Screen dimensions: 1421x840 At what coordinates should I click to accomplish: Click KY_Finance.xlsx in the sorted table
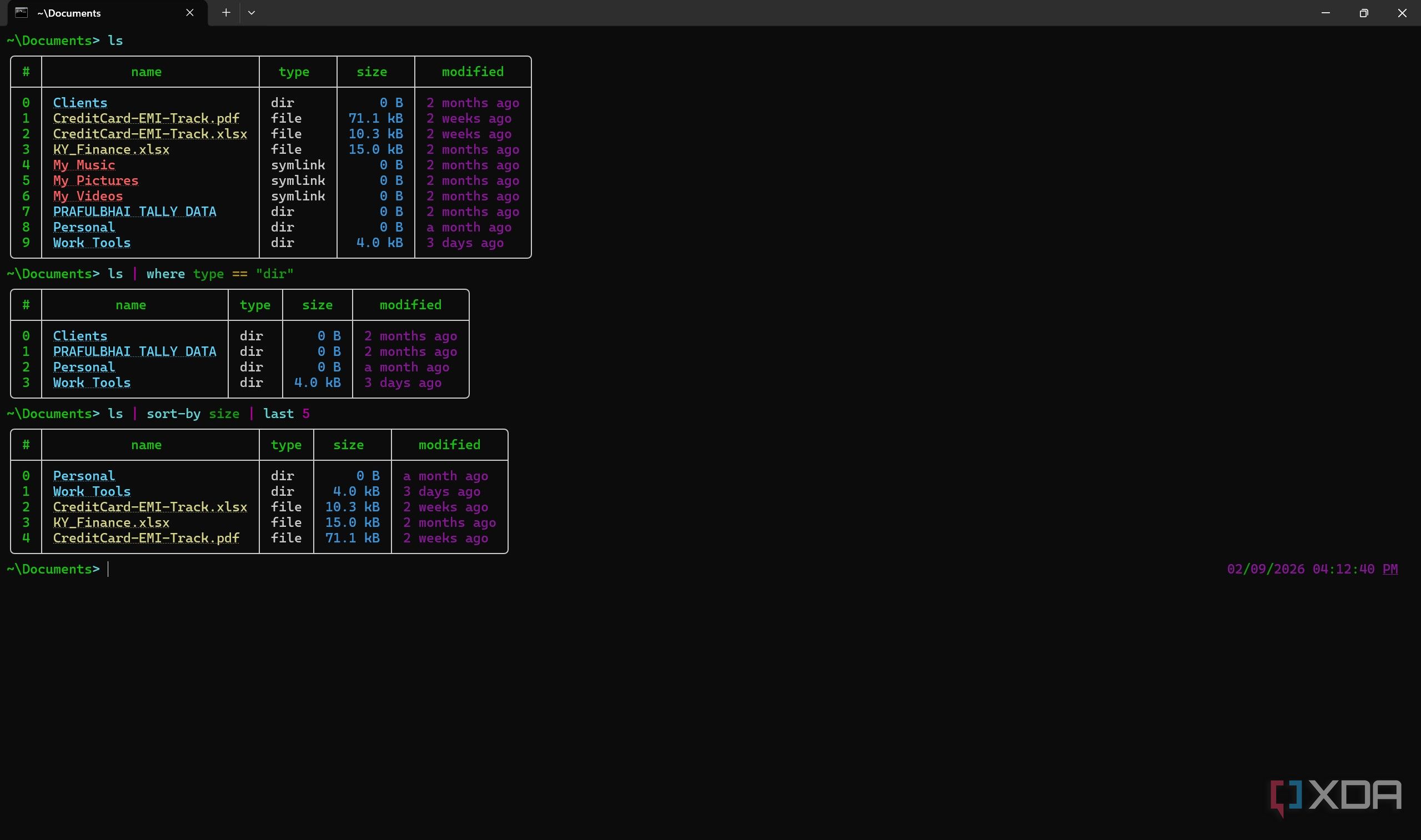pyautogui.click(x=111, y=522)
